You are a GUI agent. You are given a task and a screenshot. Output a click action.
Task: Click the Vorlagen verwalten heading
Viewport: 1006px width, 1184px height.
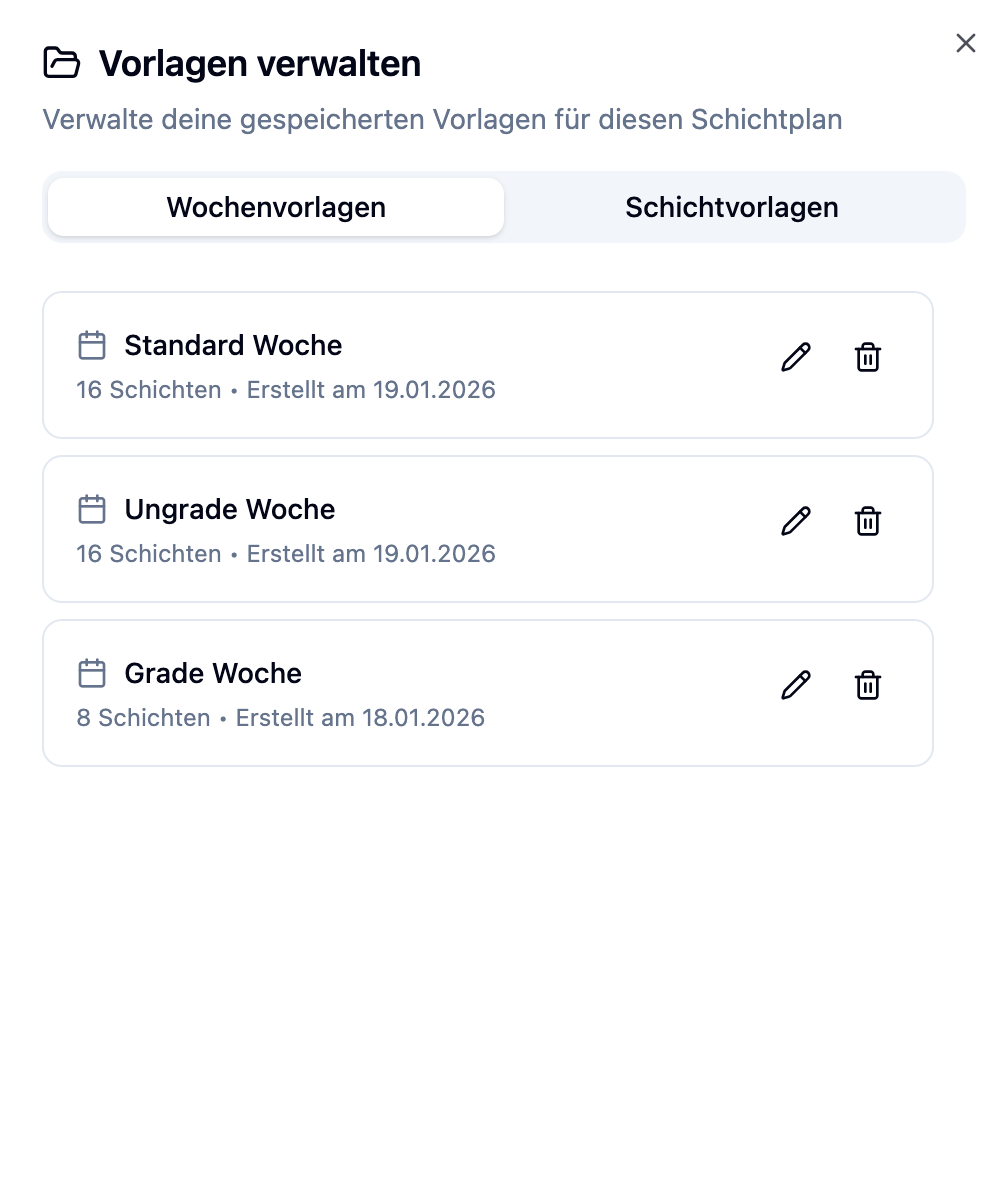259,64
